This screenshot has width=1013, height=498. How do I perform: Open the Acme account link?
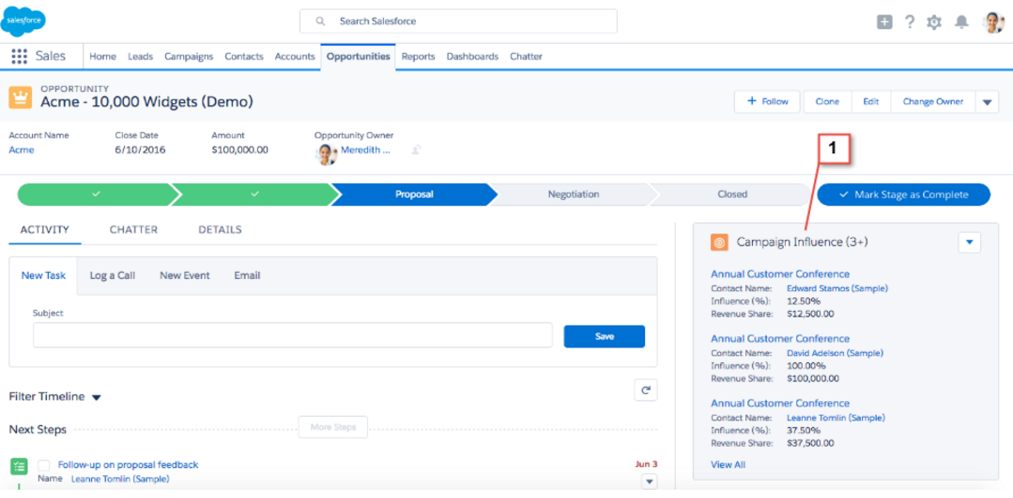click(21, 150)
